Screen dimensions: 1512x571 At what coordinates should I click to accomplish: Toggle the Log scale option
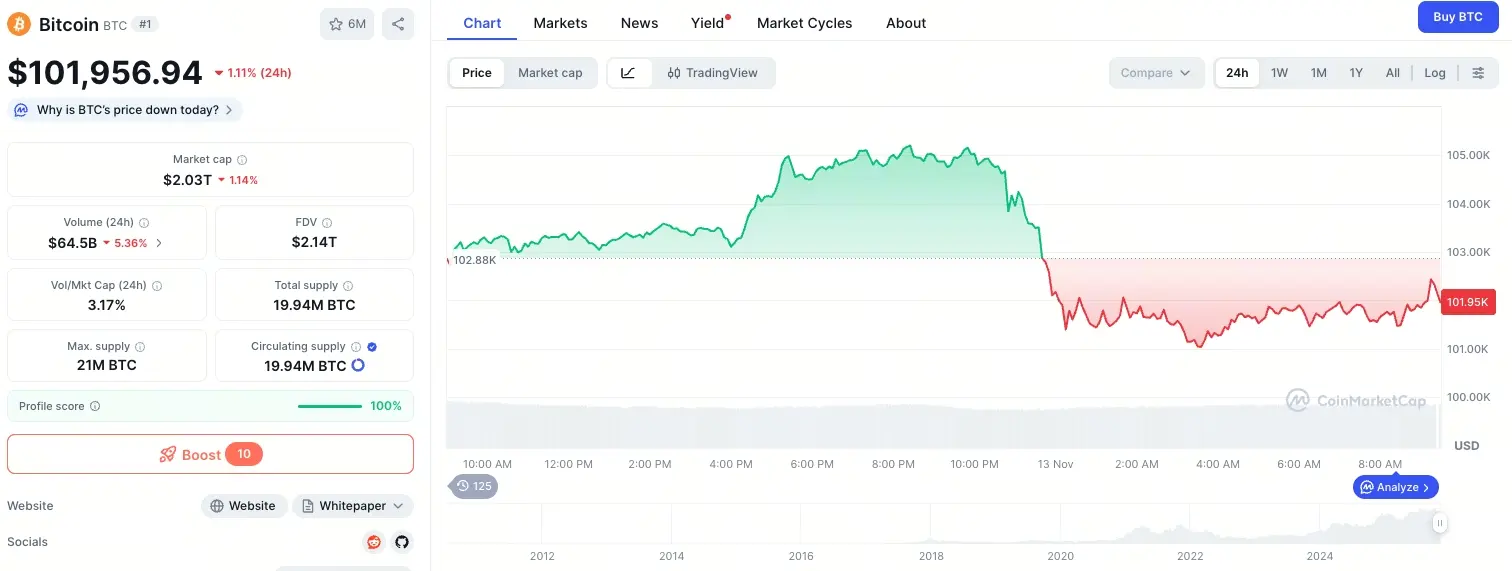click(x=1435, y=73)
